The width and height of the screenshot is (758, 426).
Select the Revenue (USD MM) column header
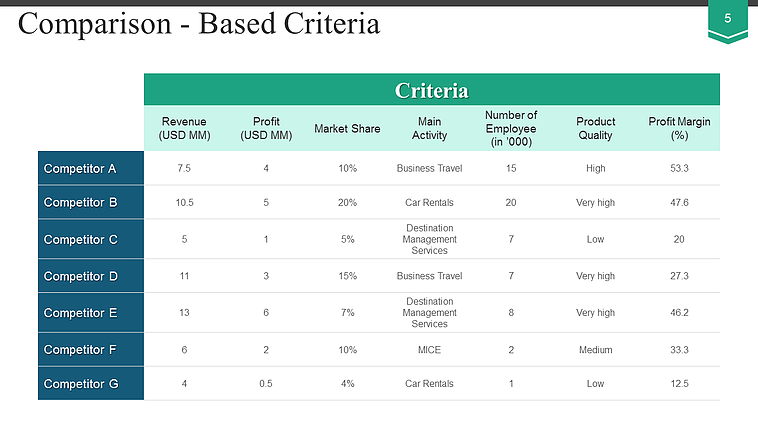coord(184,128)
